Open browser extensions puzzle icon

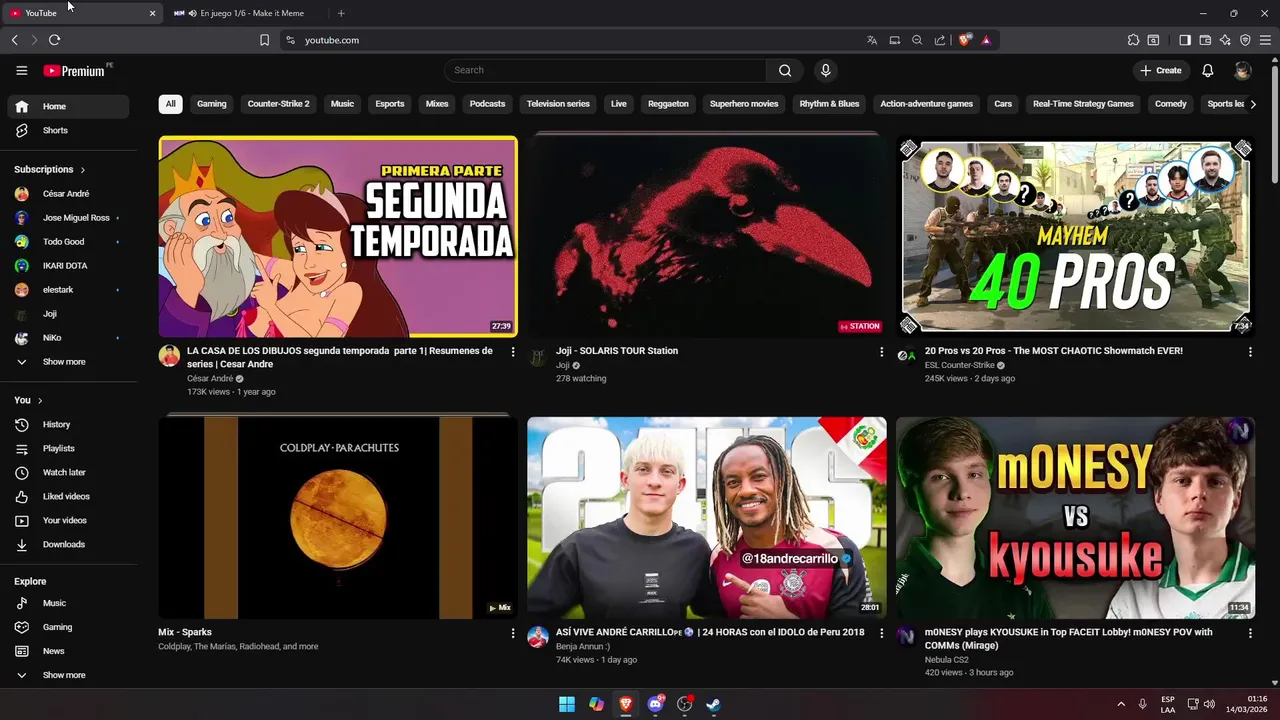click(1133, 40)
